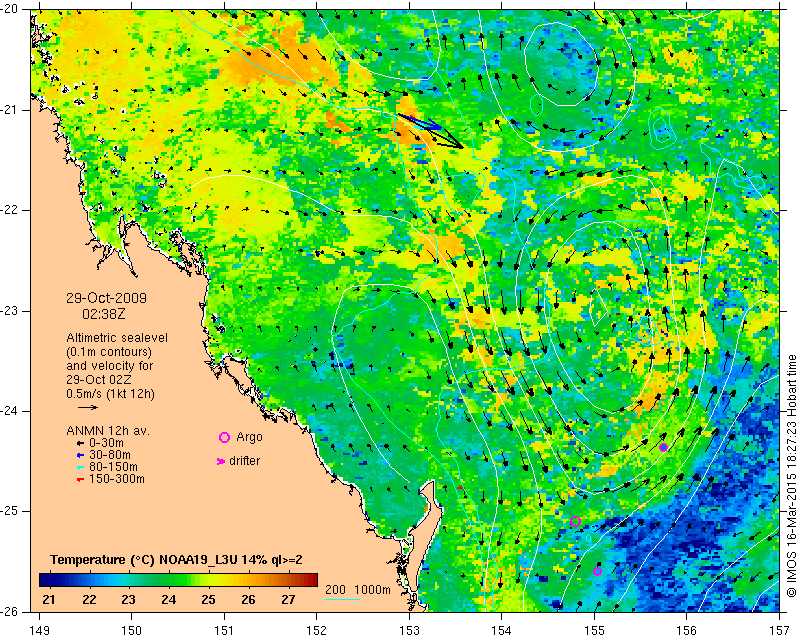The width and height of the screenshot is (800, 640).
Task: Click the 157 longitude axis label
Action: coord(780,630)
